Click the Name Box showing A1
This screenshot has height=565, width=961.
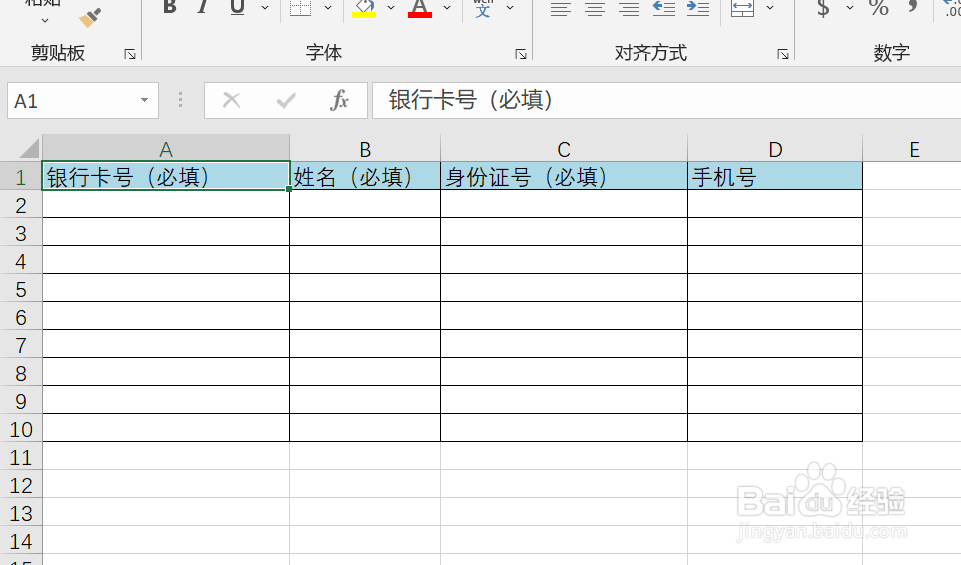[x=83, y=100]
